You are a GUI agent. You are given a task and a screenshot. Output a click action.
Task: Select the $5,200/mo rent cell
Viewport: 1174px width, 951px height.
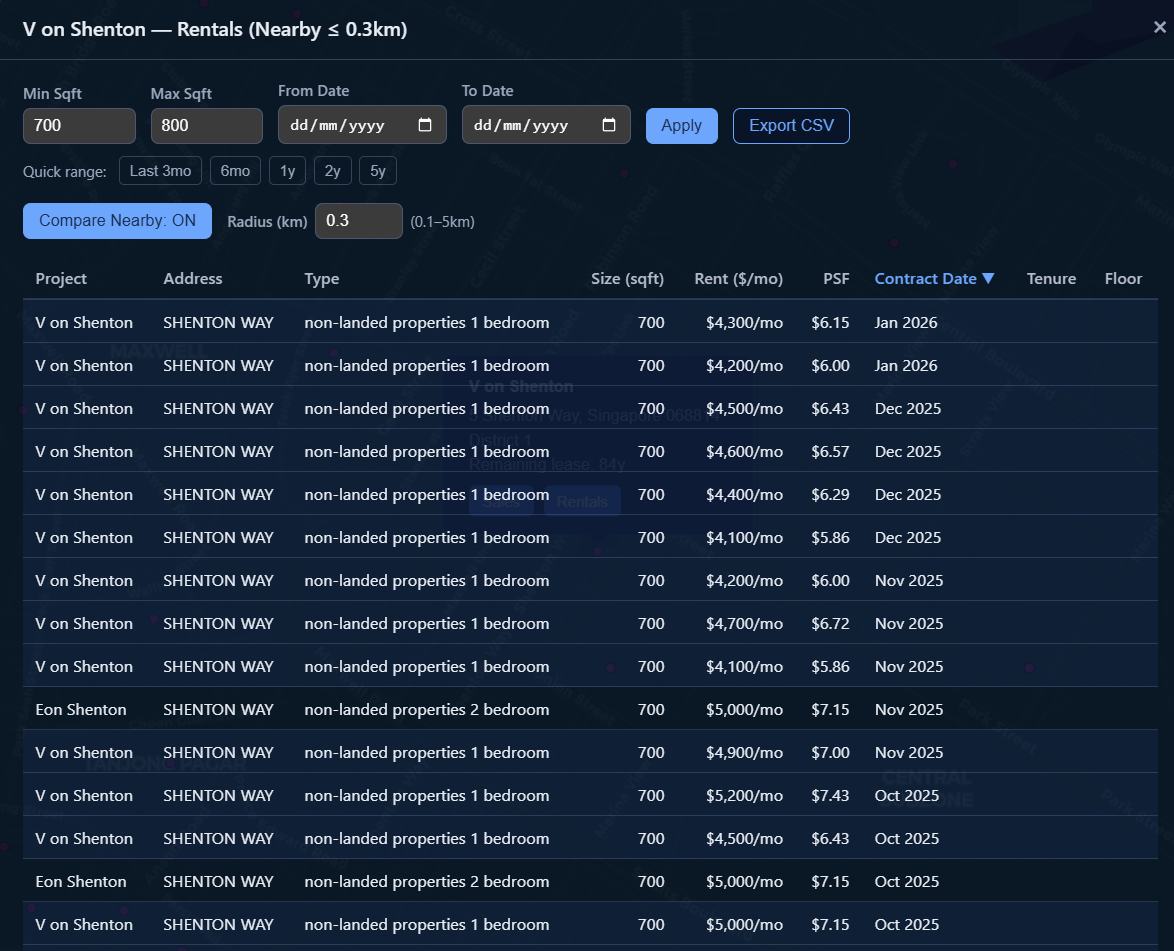pyautogui.click(x=744, y=796)
